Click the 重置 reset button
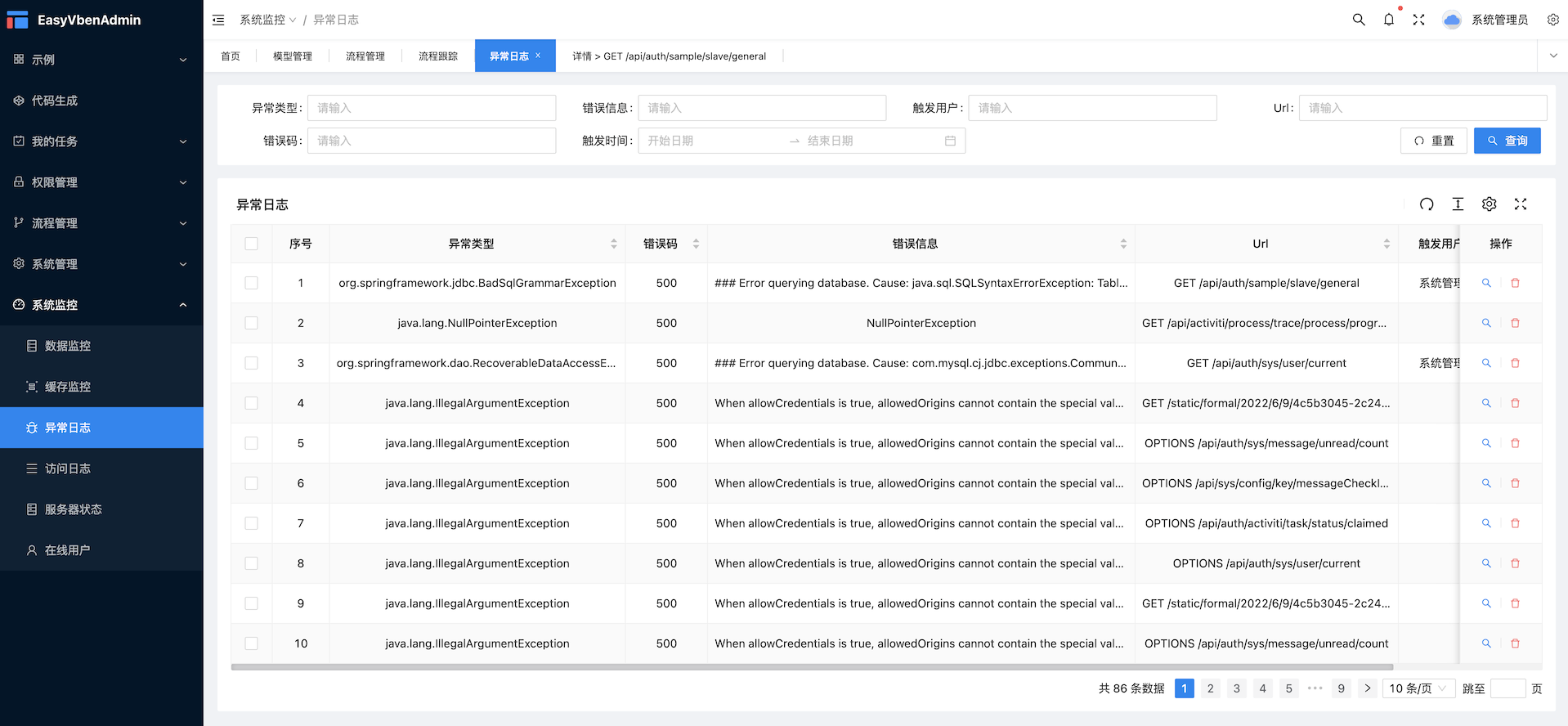The height and width of the screenshot is (726, 1568). [1434, 141]
